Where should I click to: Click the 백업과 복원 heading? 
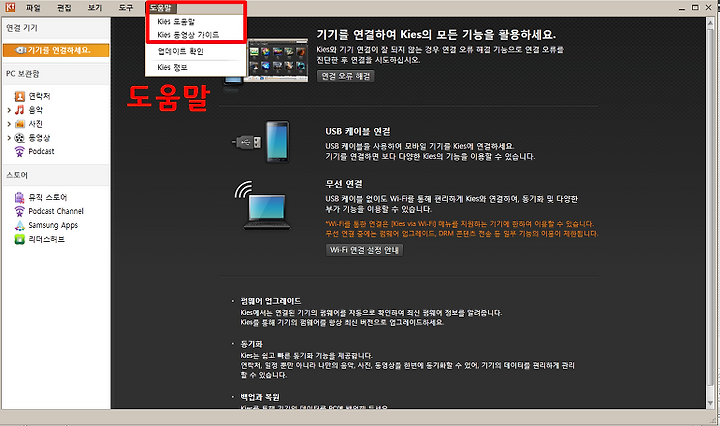point(260,397)
